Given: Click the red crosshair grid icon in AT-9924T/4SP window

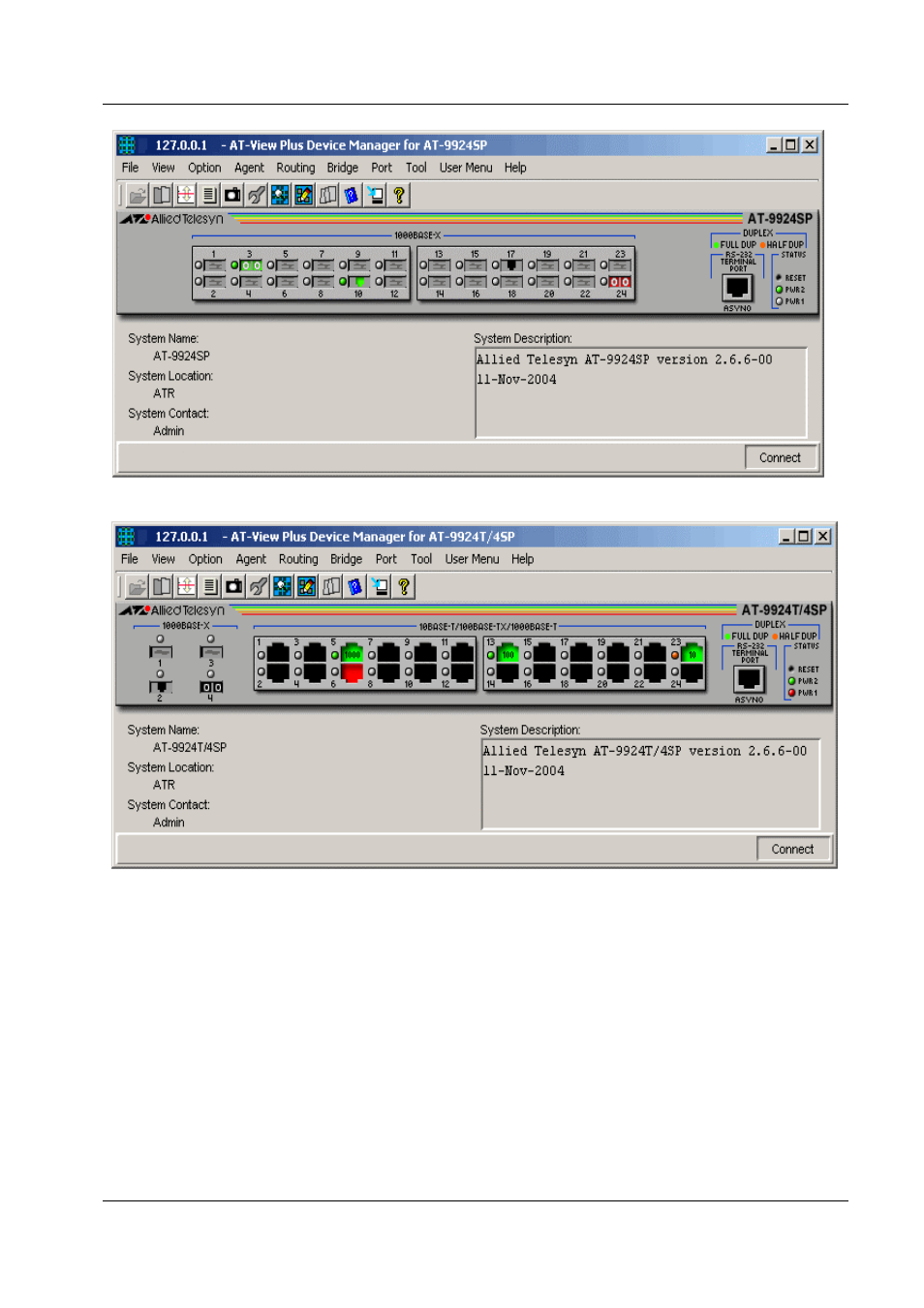Looking at the screenshot, I should 186,587.
